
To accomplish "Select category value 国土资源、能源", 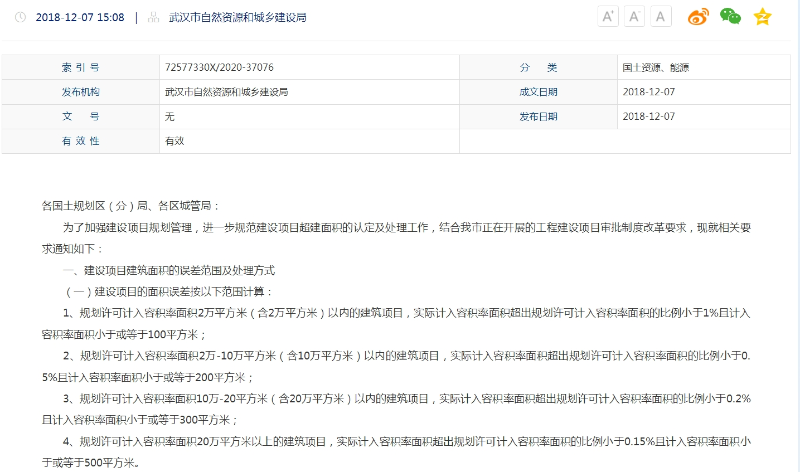I will click(x=656, y=67).
